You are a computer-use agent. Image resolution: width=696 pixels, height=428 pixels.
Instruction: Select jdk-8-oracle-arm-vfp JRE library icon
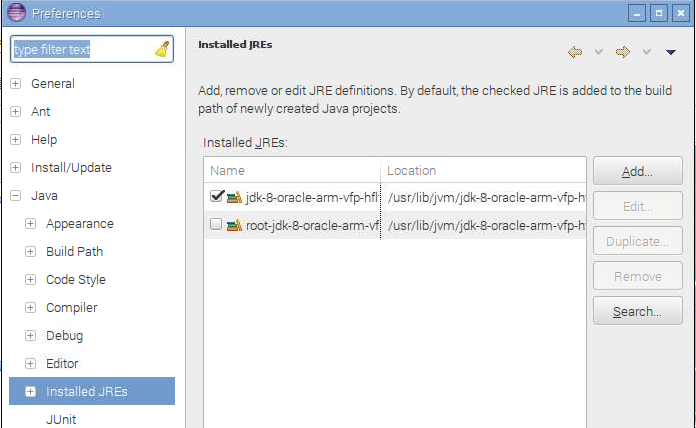point(234,197)
